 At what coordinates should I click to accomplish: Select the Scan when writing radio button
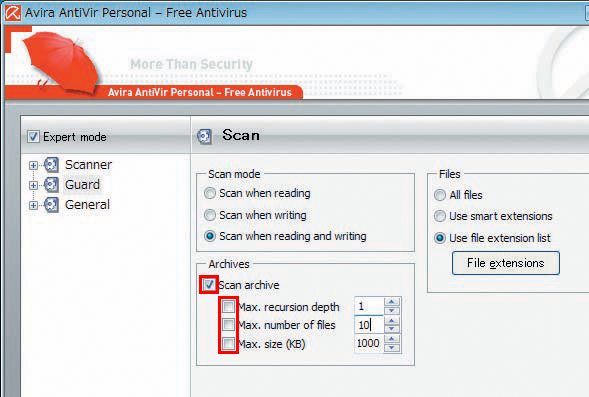[x=210, y=215]
